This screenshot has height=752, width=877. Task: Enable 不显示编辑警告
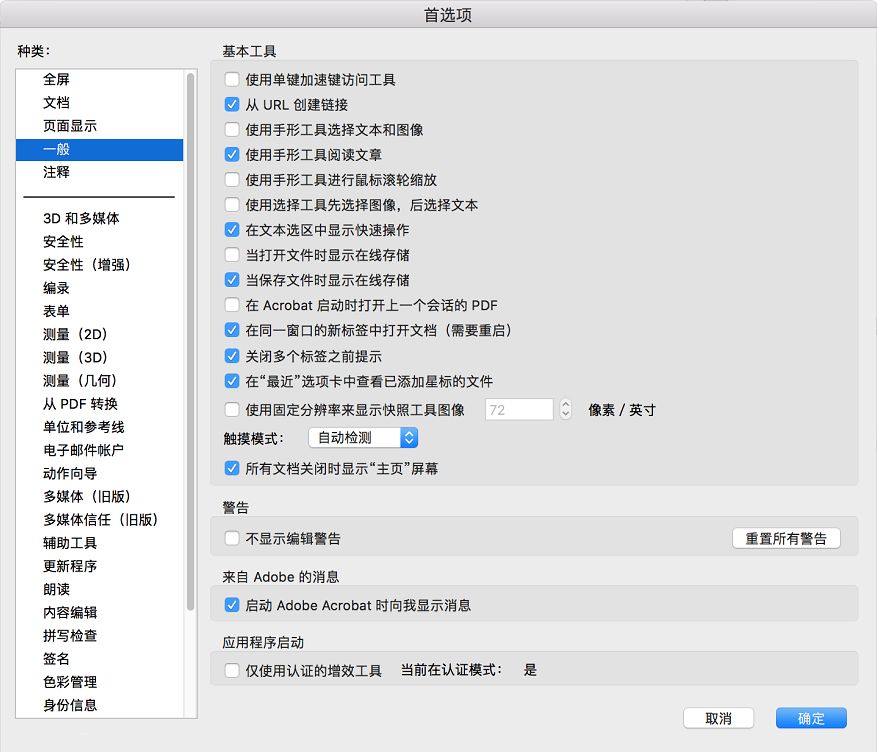230,537
